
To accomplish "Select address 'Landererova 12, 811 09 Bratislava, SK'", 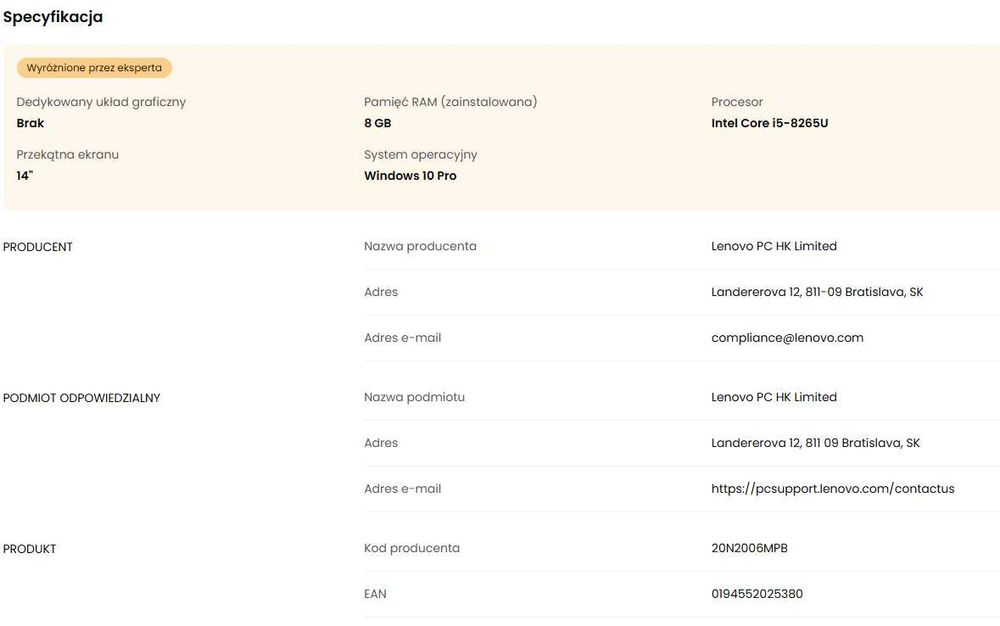I will point(815,443).
